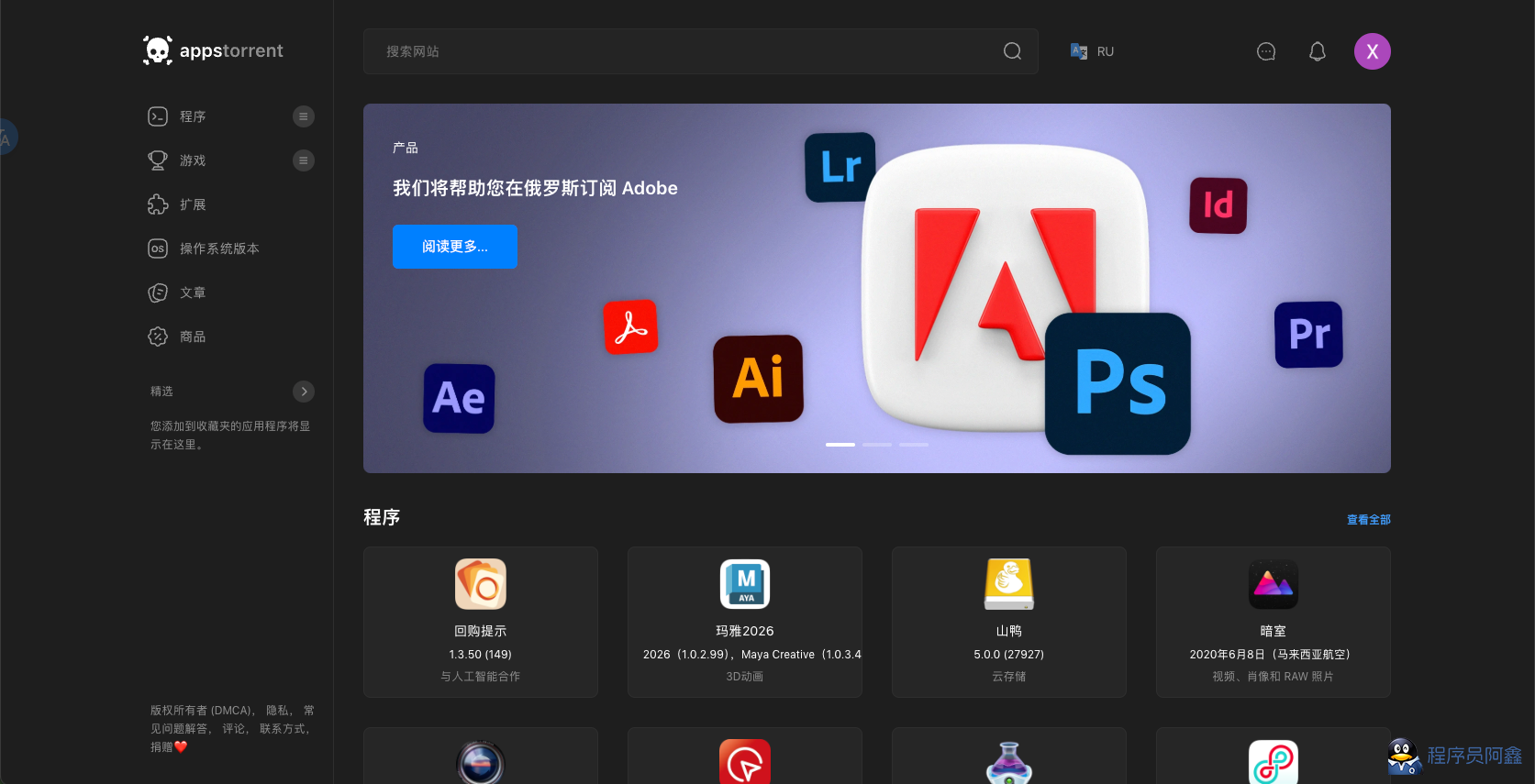Expand the 游戏 submenu list button
The image size is (1535, 784).
coord(304,160)
